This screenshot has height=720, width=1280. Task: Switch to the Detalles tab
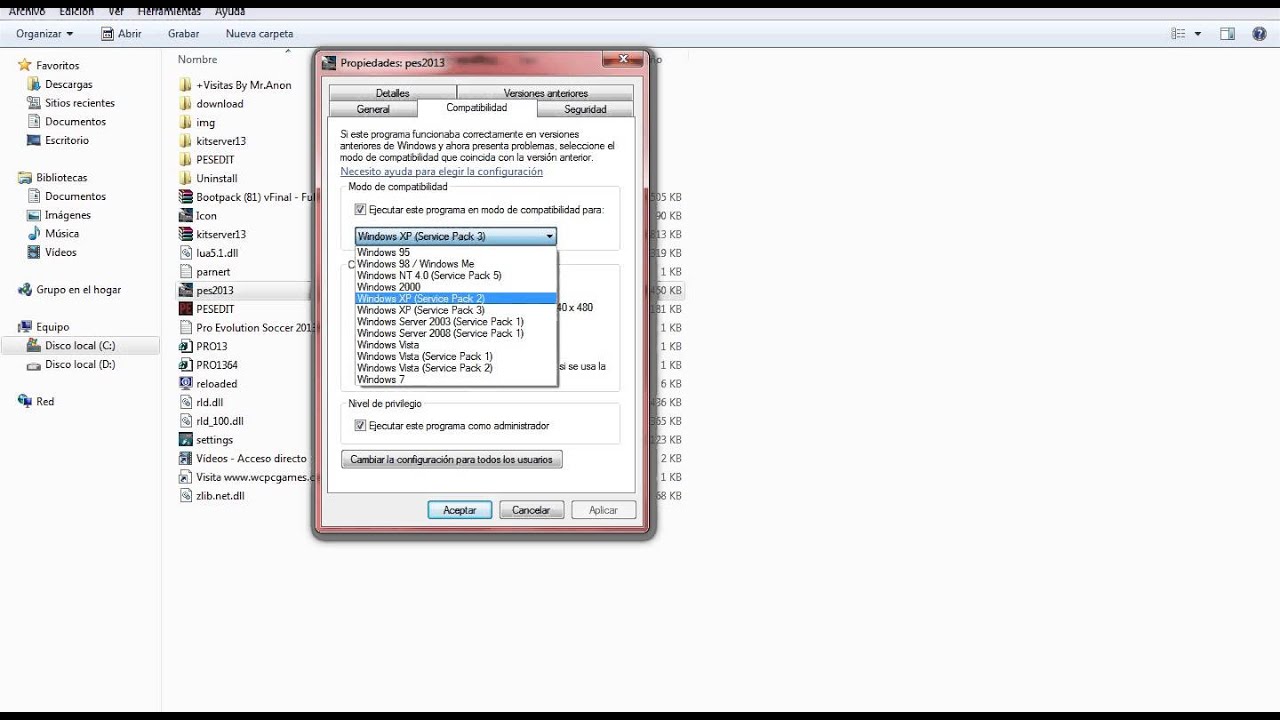click(x=393, y=93)
